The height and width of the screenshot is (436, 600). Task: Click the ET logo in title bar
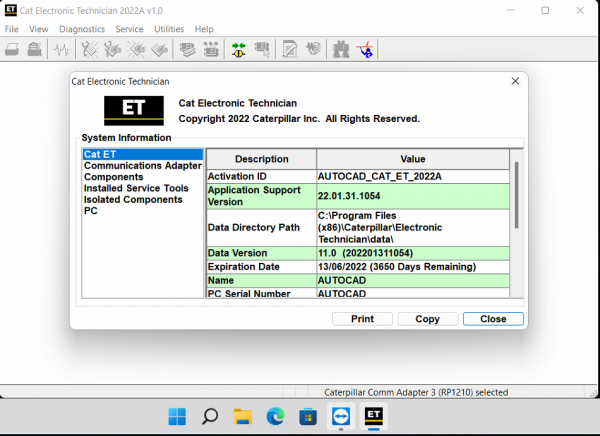[10, 10]
